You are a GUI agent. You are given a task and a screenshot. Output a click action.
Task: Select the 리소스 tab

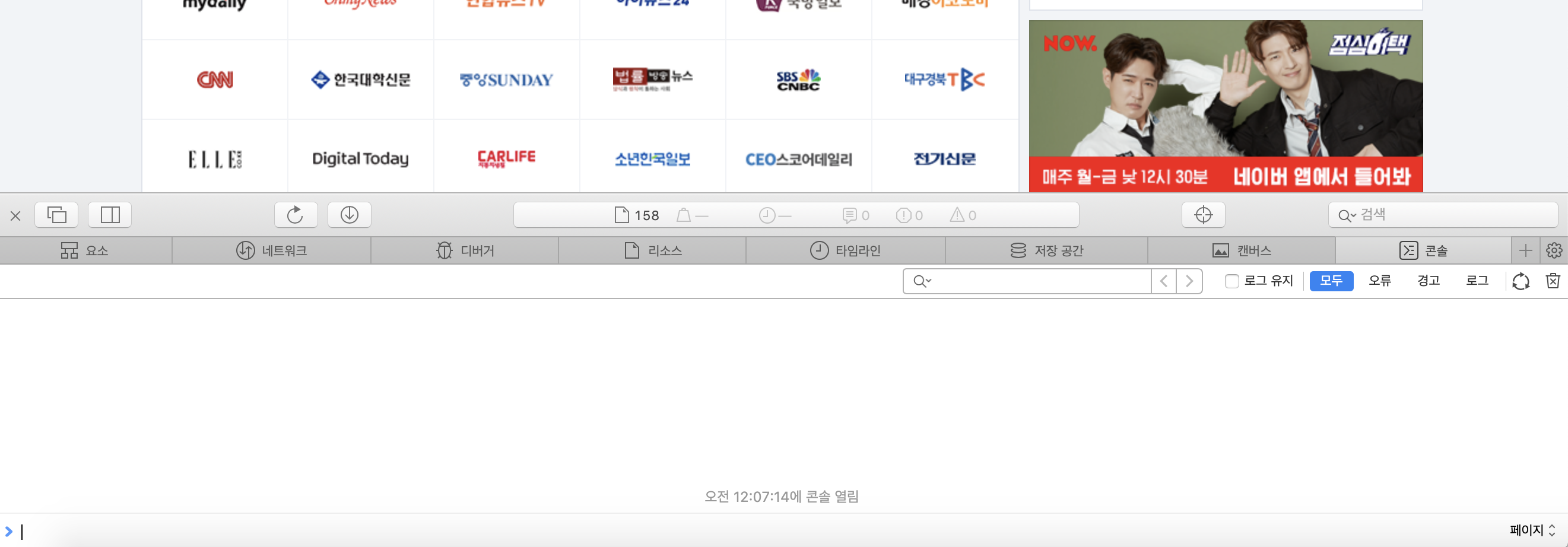[652, 250]
